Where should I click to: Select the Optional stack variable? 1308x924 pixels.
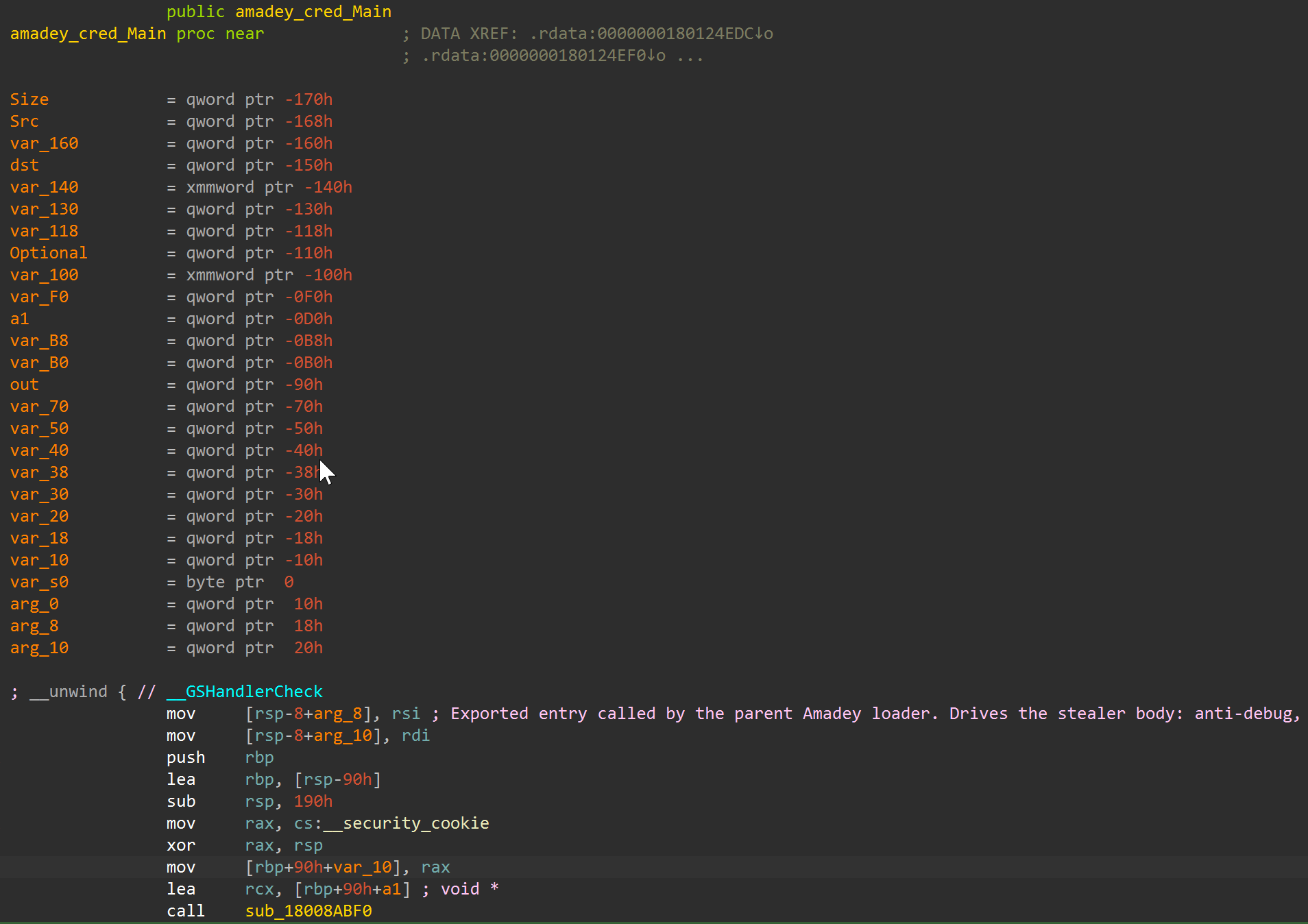(49, 253)
